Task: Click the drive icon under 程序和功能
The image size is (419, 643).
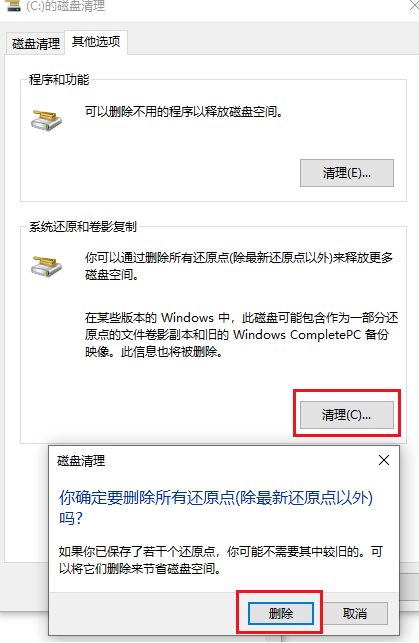Action: tap(46, 120)
